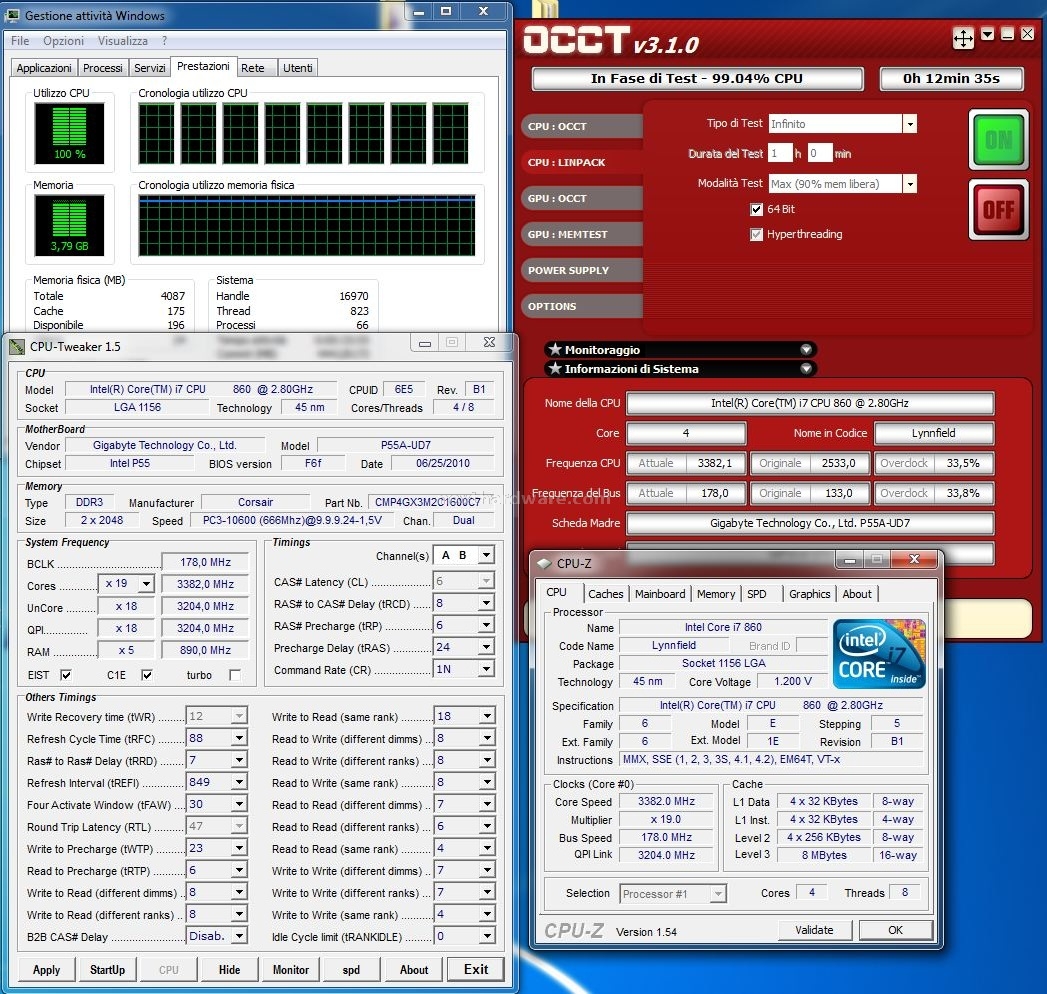Click the Apply button in CPU-Tweaker
The width and height of the screenshot is (1047, 994).
pos(46,969)
